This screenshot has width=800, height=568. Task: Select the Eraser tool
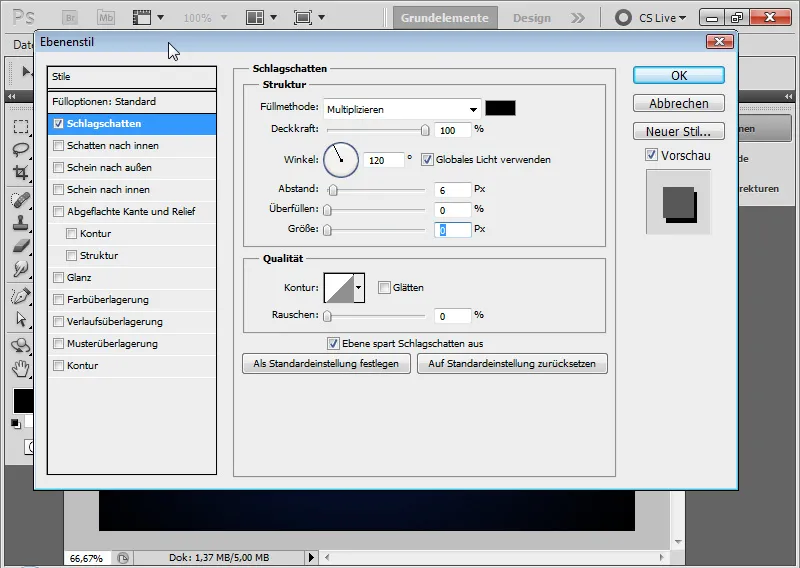pyautogui.click(x=20, y=246)
